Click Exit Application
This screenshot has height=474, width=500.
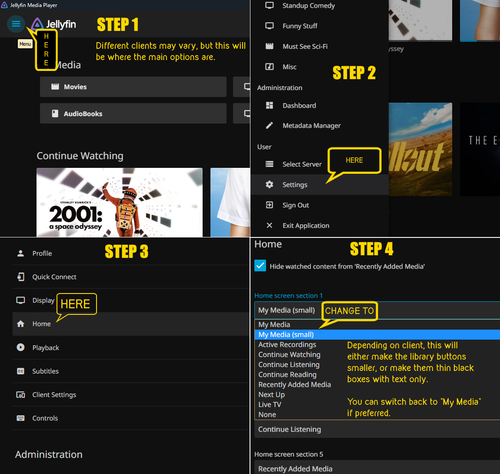[306, 226]
